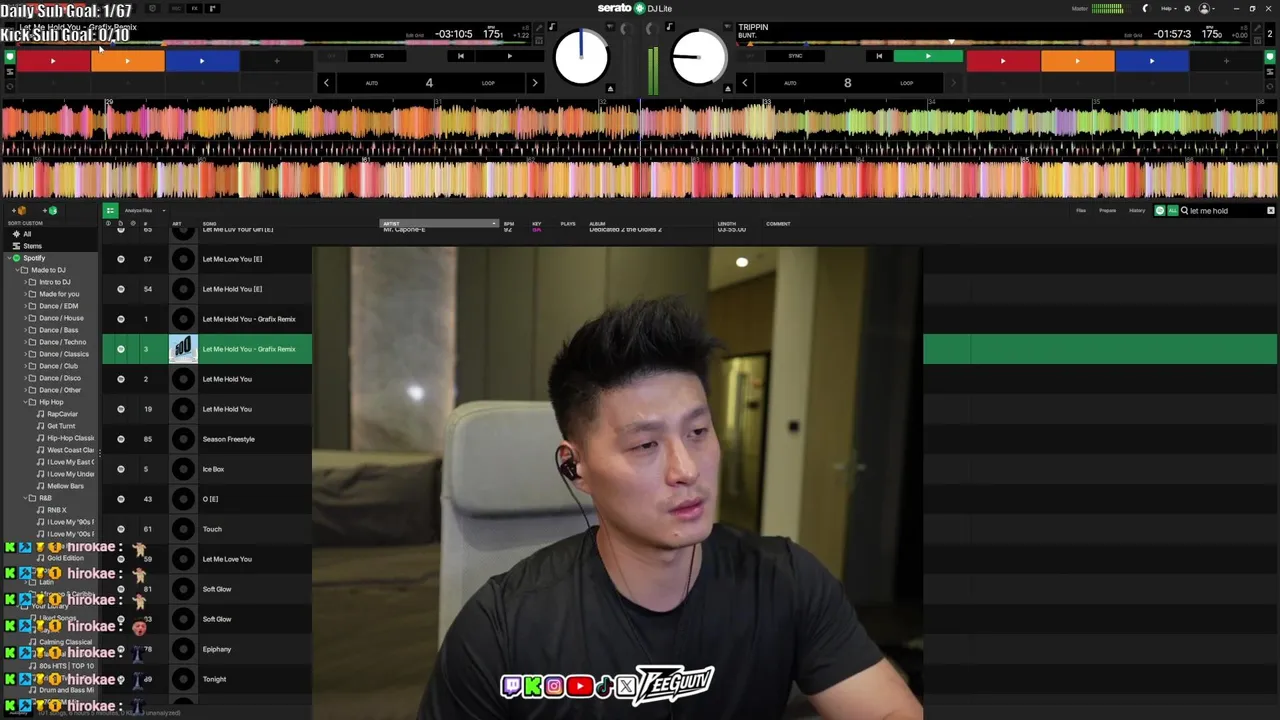Sort library by the BPM column header
Image resolution: width=1280 pixels, height=720 pixels.
click(509, 224)
